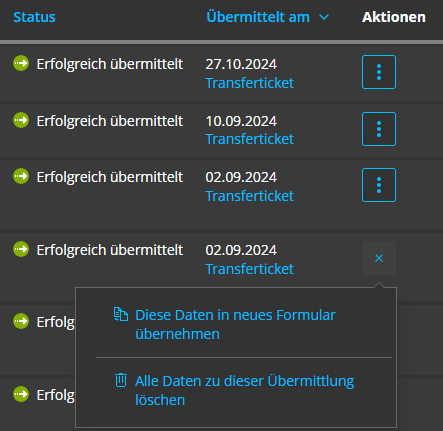Open three-dot menu beside third Transferticket row

pos(379,185)
